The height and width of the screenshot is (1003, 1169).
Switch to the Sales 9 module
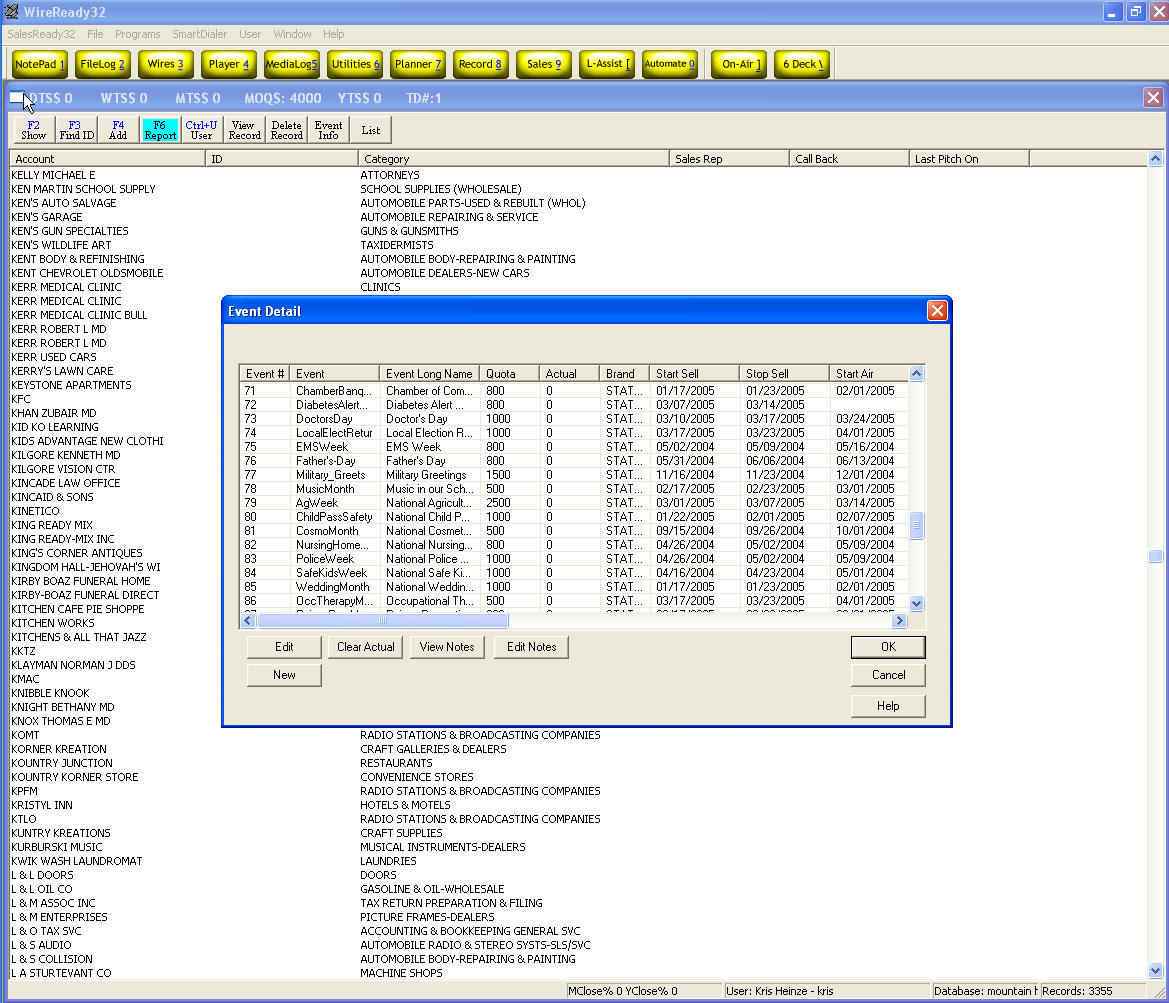point(544,64)
